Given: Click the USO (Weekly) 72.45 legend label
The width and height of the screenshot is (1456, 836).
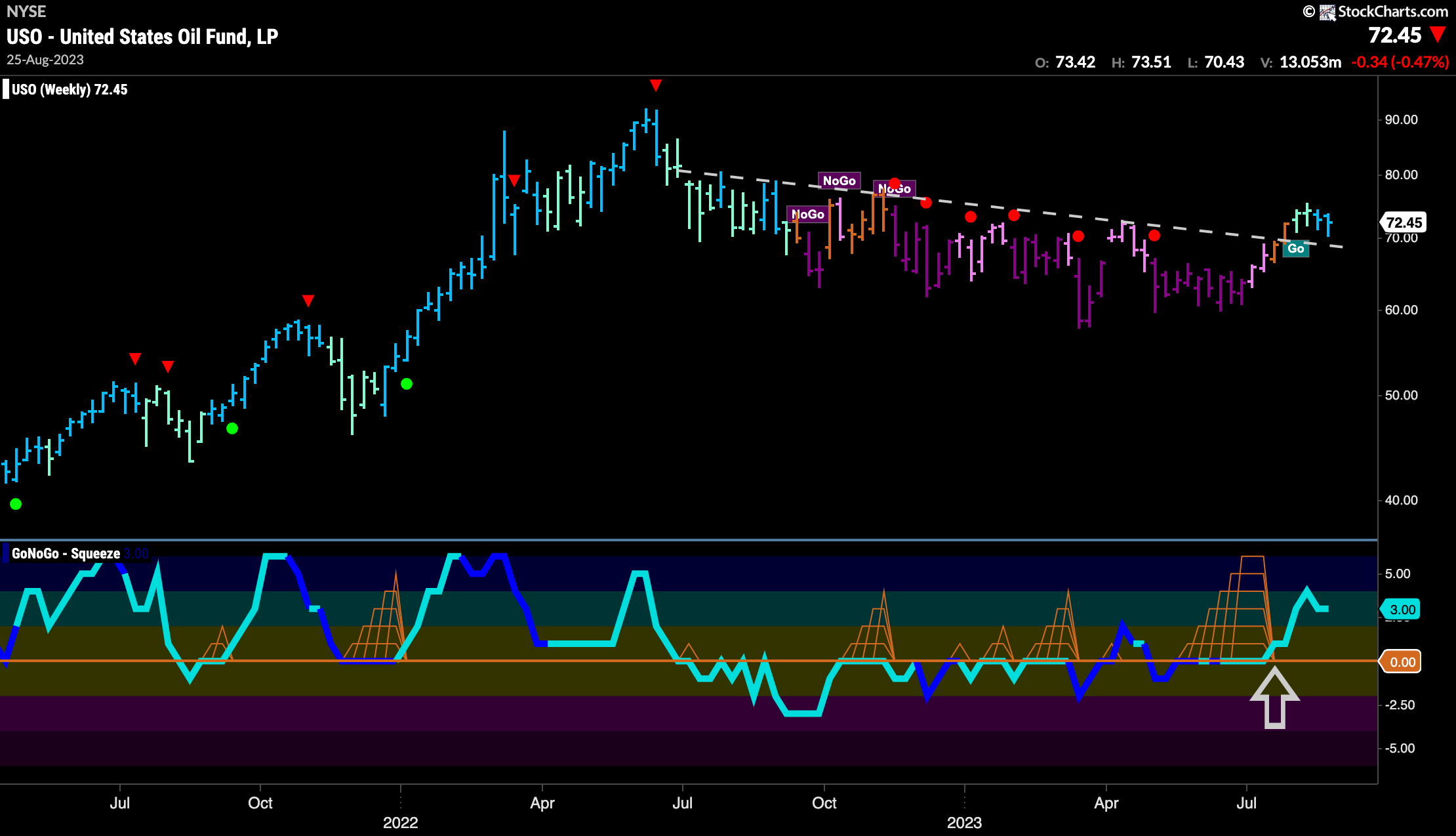Looking at the screenshot, I should (70, 90).
